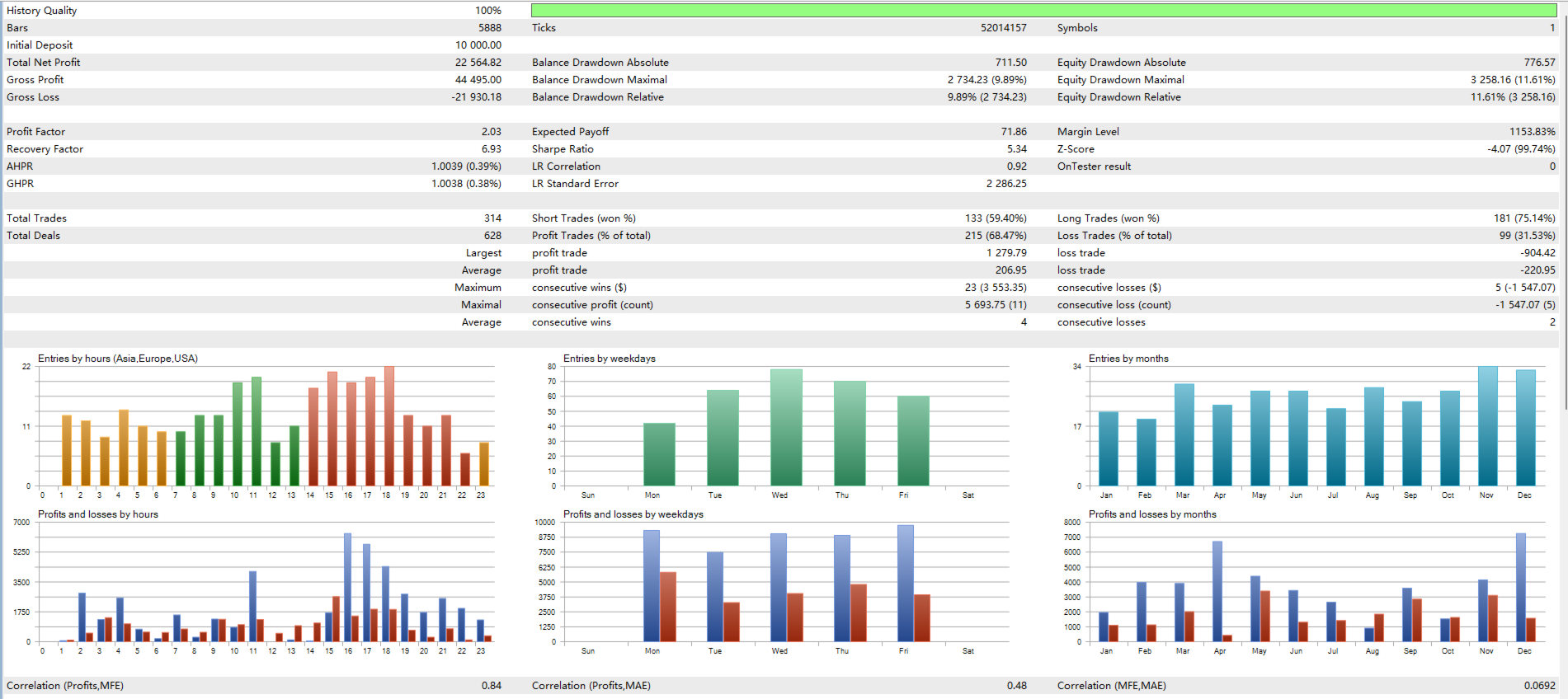The width and height of the screenshot is (1568, 699).
Task: Click the Profits and losses by months title
Action: pyautogui.click(x=1152, y=514)
